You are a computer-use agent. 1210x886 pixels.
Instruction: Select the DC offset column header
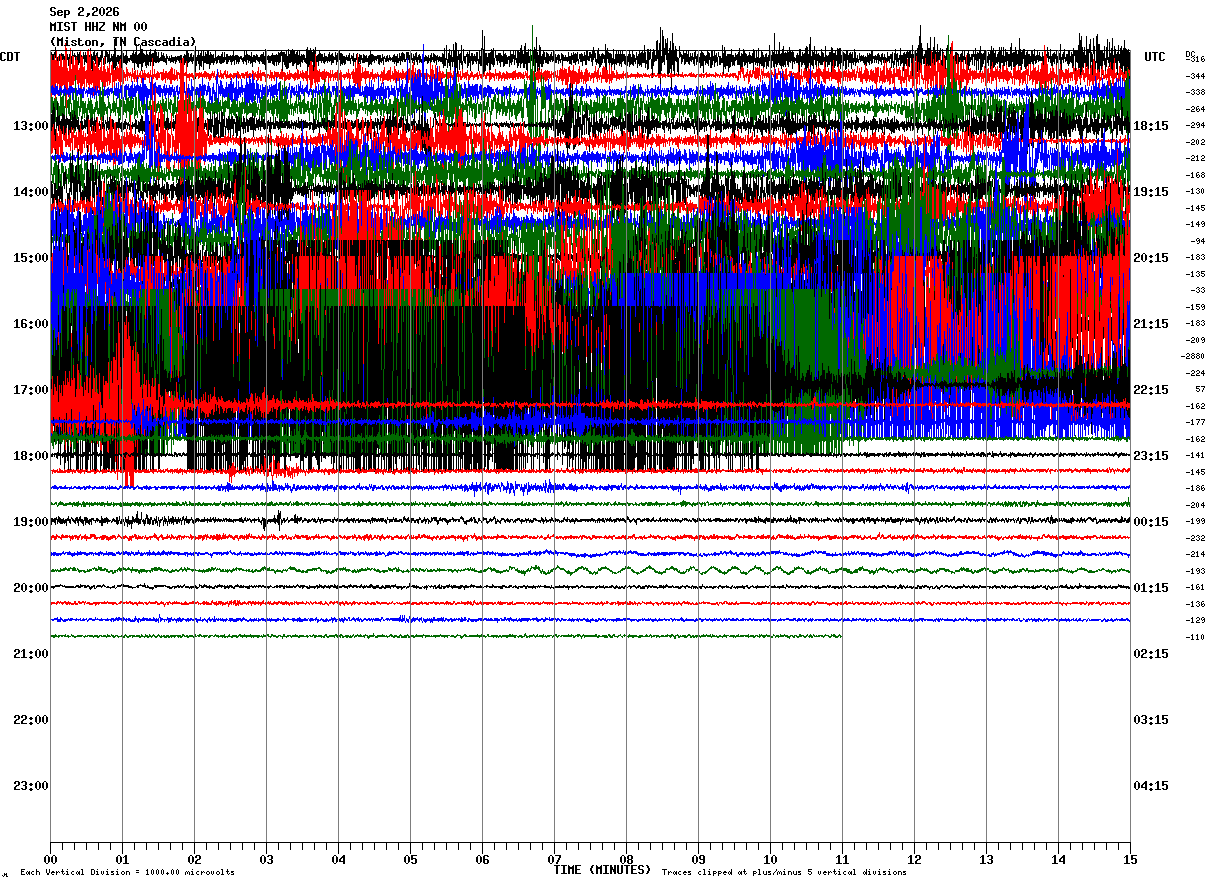click(x=1190, y=54)
